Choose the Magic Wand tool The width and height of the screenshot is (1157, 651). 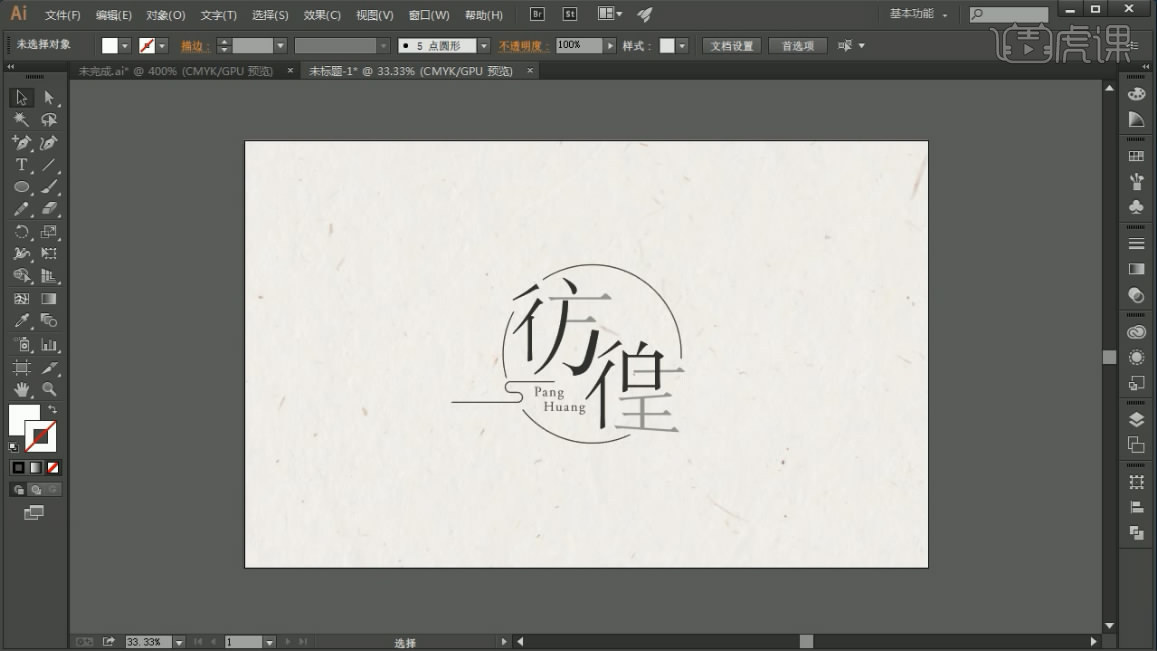tap(21, 120)
